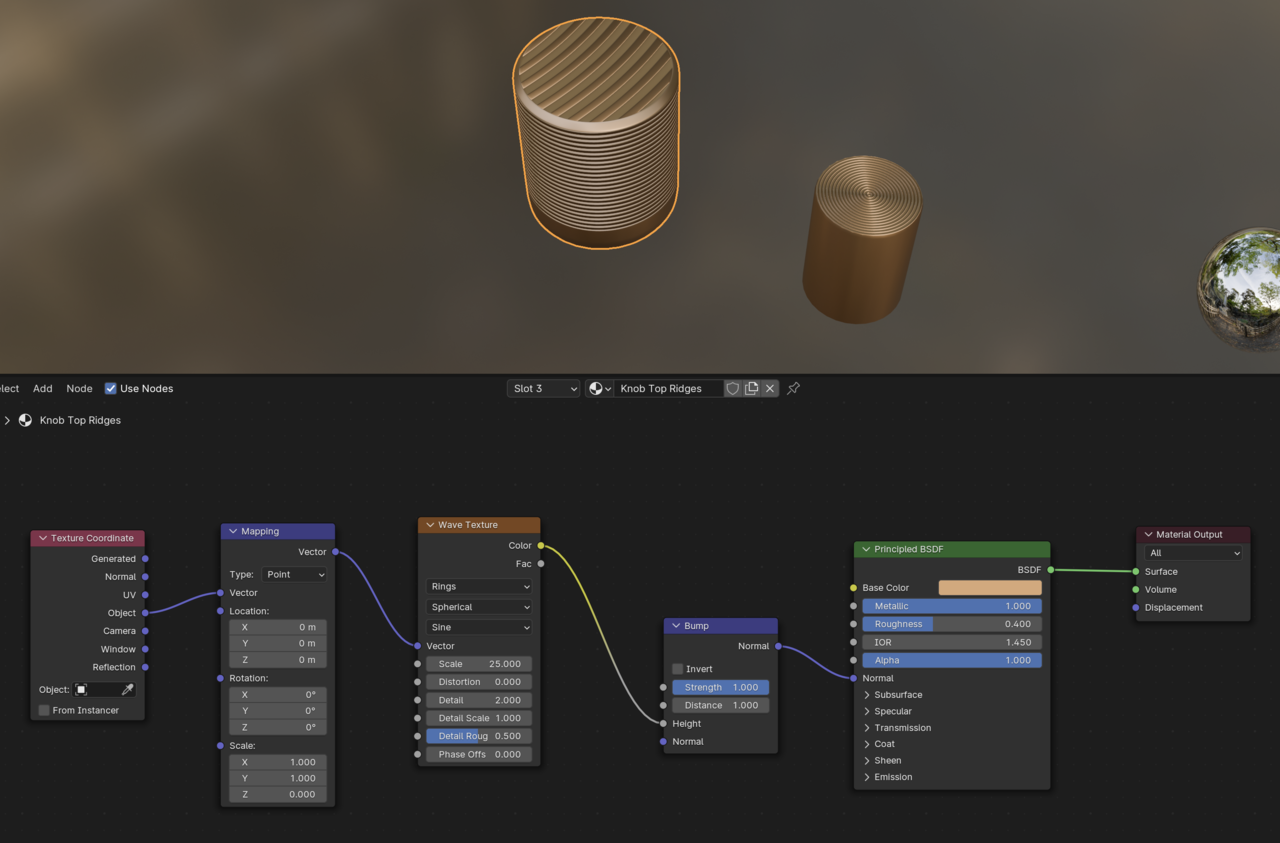
Task: Expand the Subsurface panel in Principled BSDF
Action: pyautogui.click(x=867, y=695)
